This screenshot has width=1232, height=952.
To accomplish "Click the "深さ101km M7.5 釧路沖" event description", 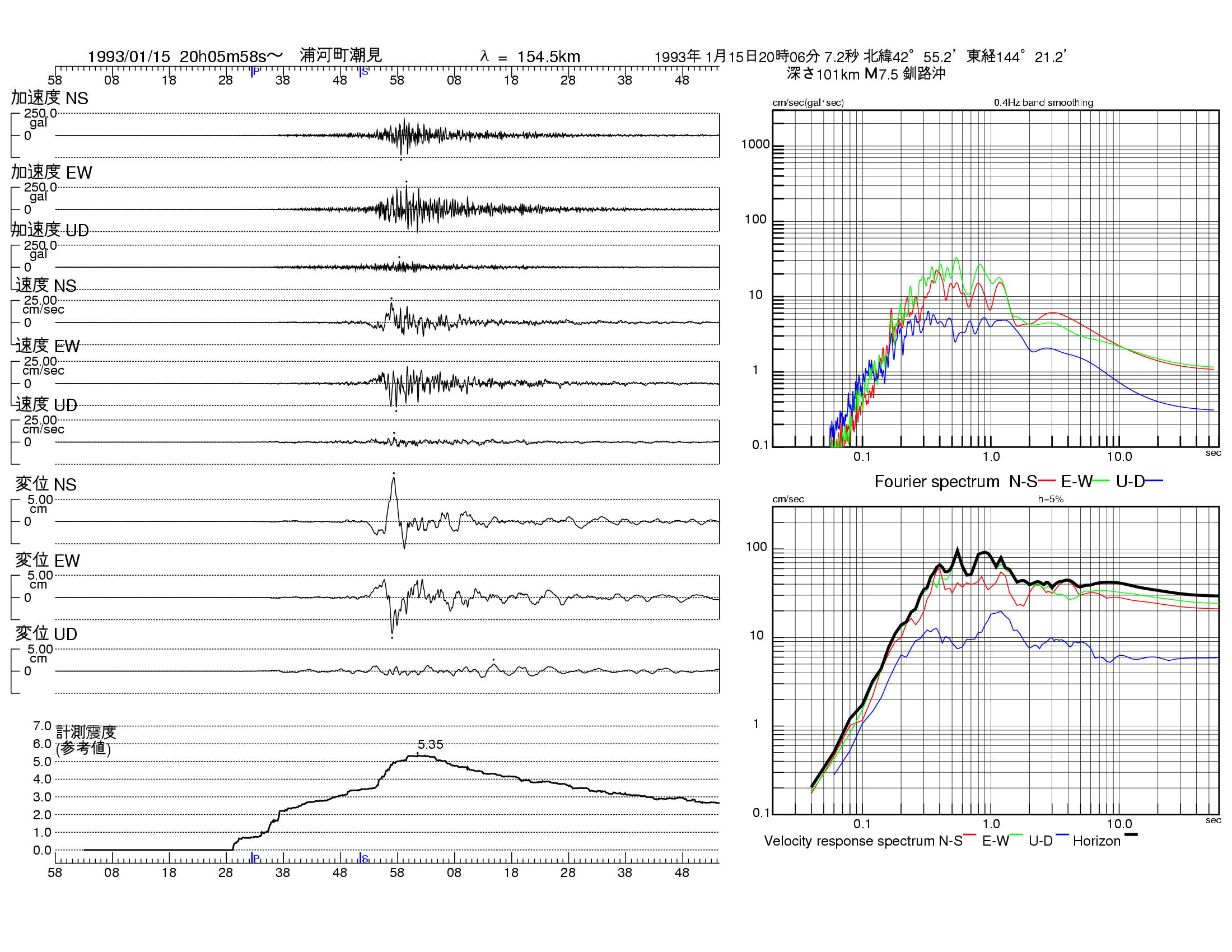I will [x=866, y=74].
